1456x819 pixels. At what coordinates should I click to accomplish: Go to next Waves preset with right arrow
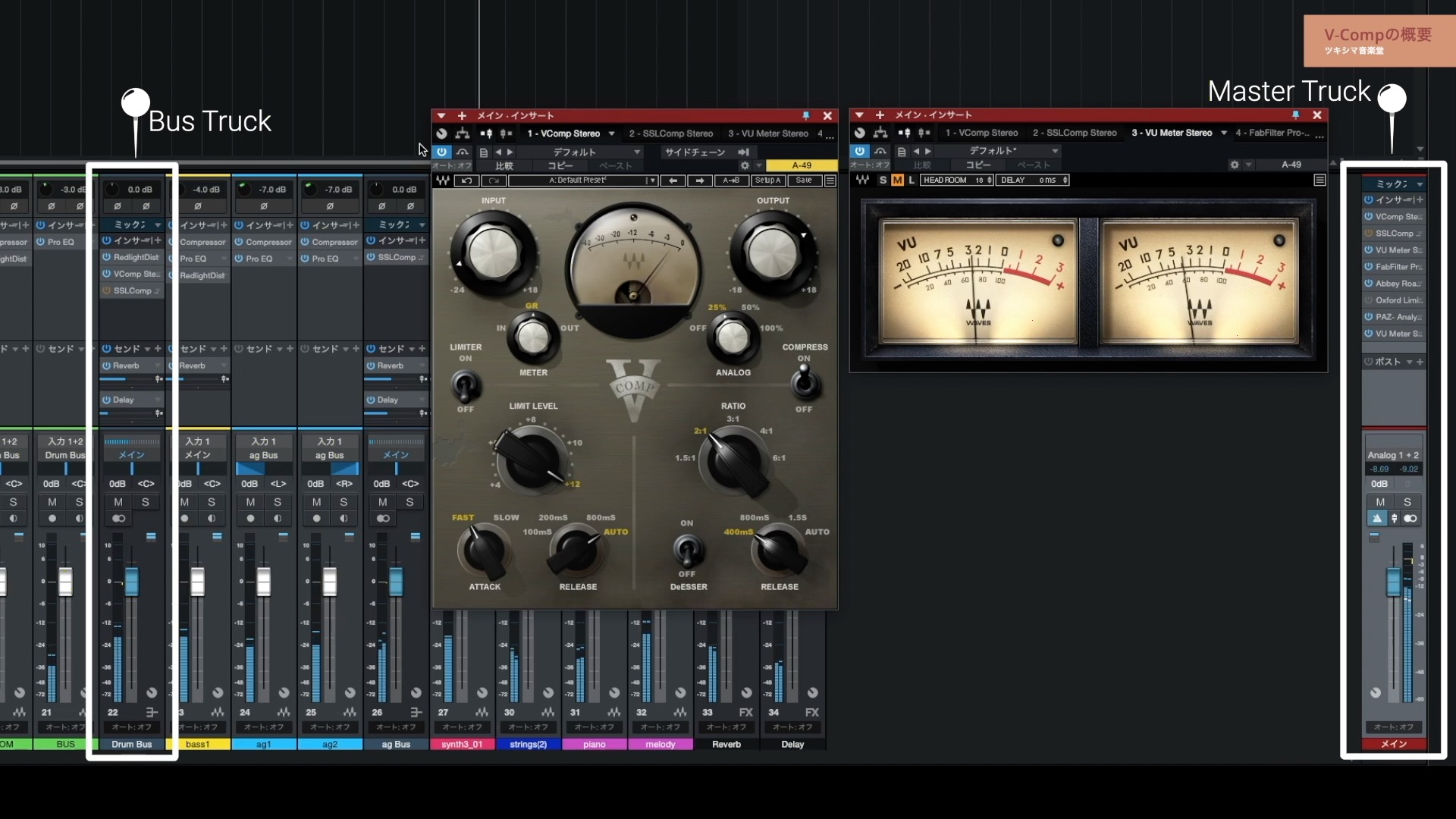700,180
